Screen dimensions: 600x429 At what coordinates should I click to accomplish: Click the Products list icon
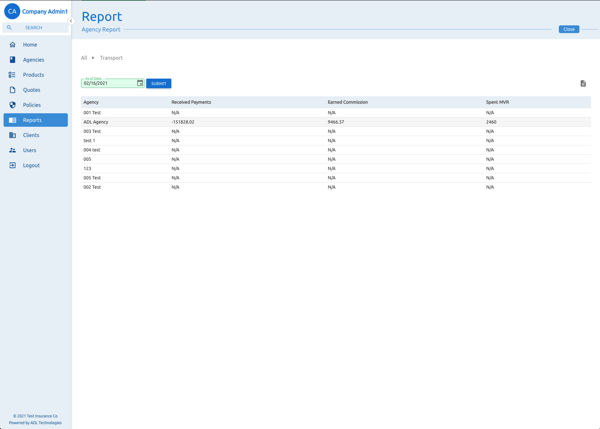pos(12,75)
